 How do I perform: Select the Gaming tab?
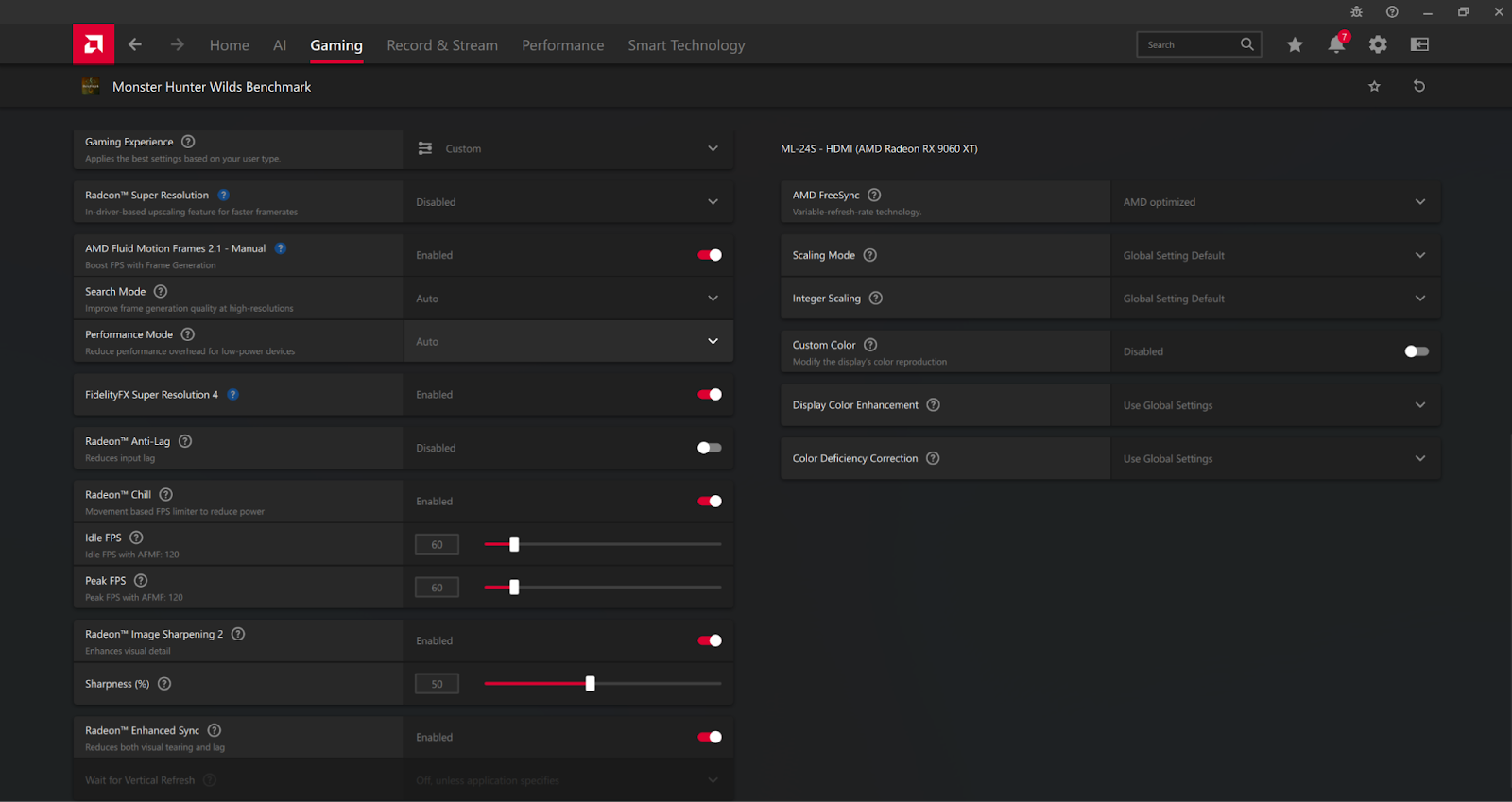click(x=336, y=45)
